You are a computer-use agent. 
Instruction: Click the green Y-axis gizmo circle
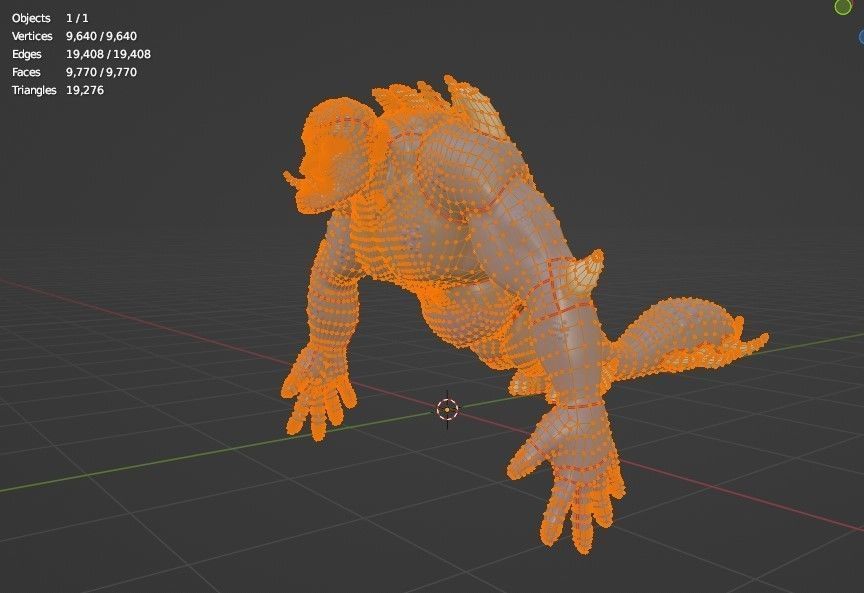pos(843,7)
